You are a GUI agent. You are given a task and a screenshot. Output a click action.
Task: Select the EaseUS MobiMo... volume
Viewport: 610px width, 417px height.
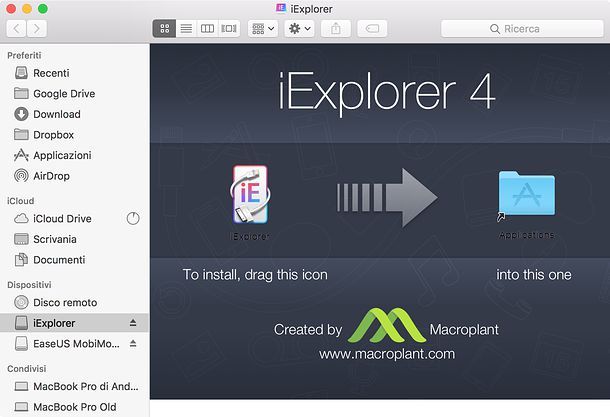pos(76,344)
